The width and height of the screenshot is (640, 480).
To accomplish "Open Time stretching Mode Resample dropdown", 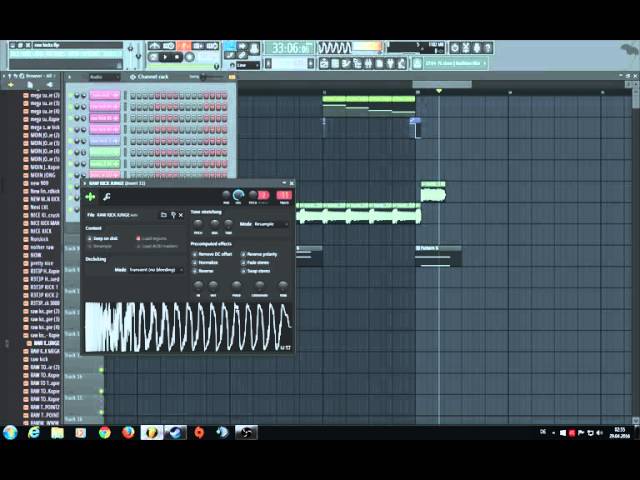I will tap(271, 224).
